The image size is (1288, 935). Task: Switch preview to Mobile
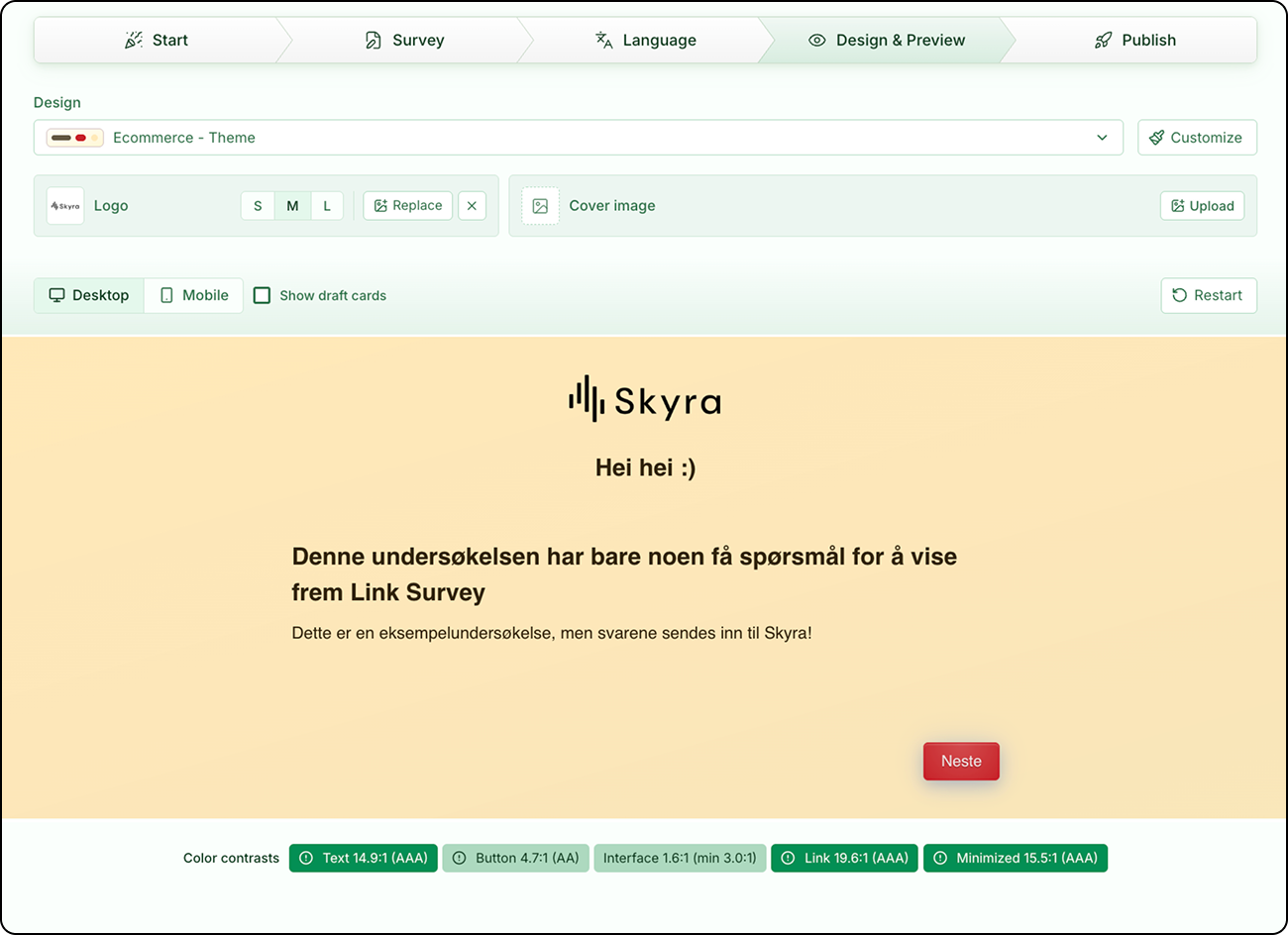(x=194, y=295)
